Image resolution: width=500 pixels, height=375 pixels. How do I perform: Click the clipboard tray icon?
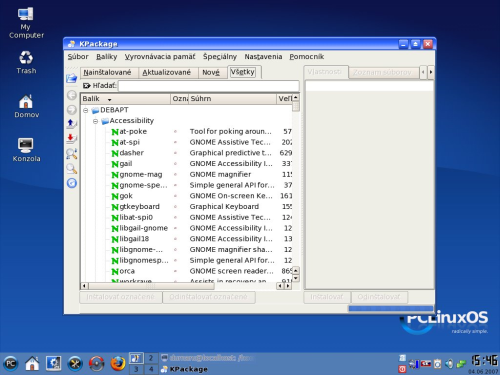point(438,364)
